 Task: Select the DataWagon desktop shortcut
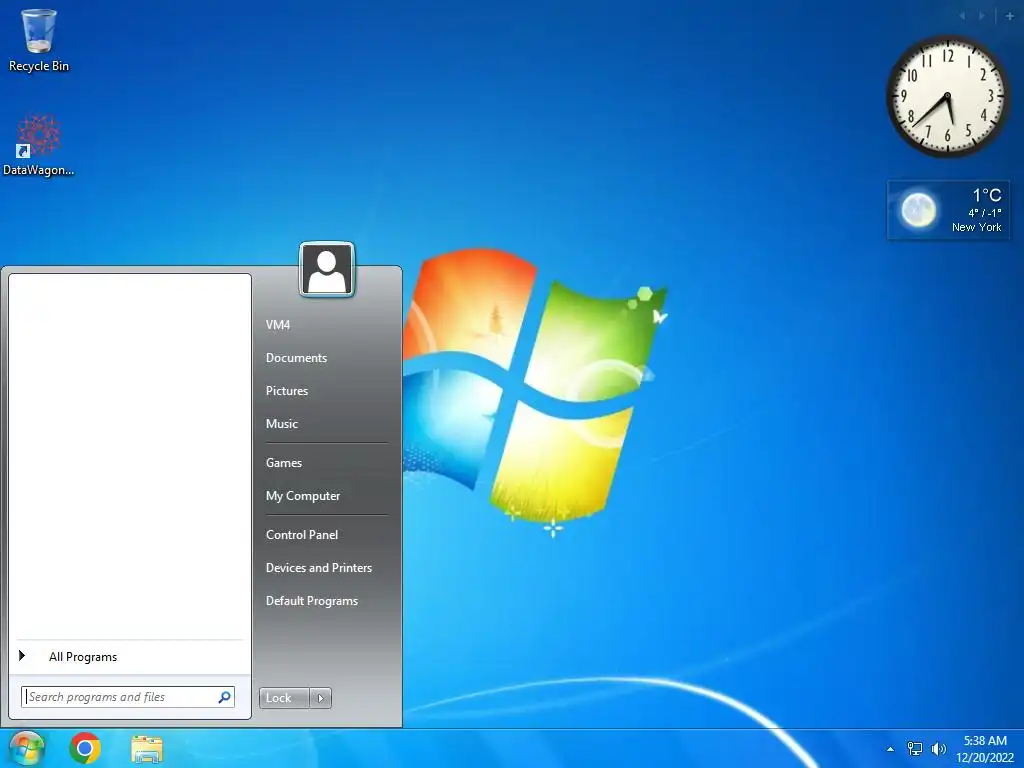click(x=39, y=145)
